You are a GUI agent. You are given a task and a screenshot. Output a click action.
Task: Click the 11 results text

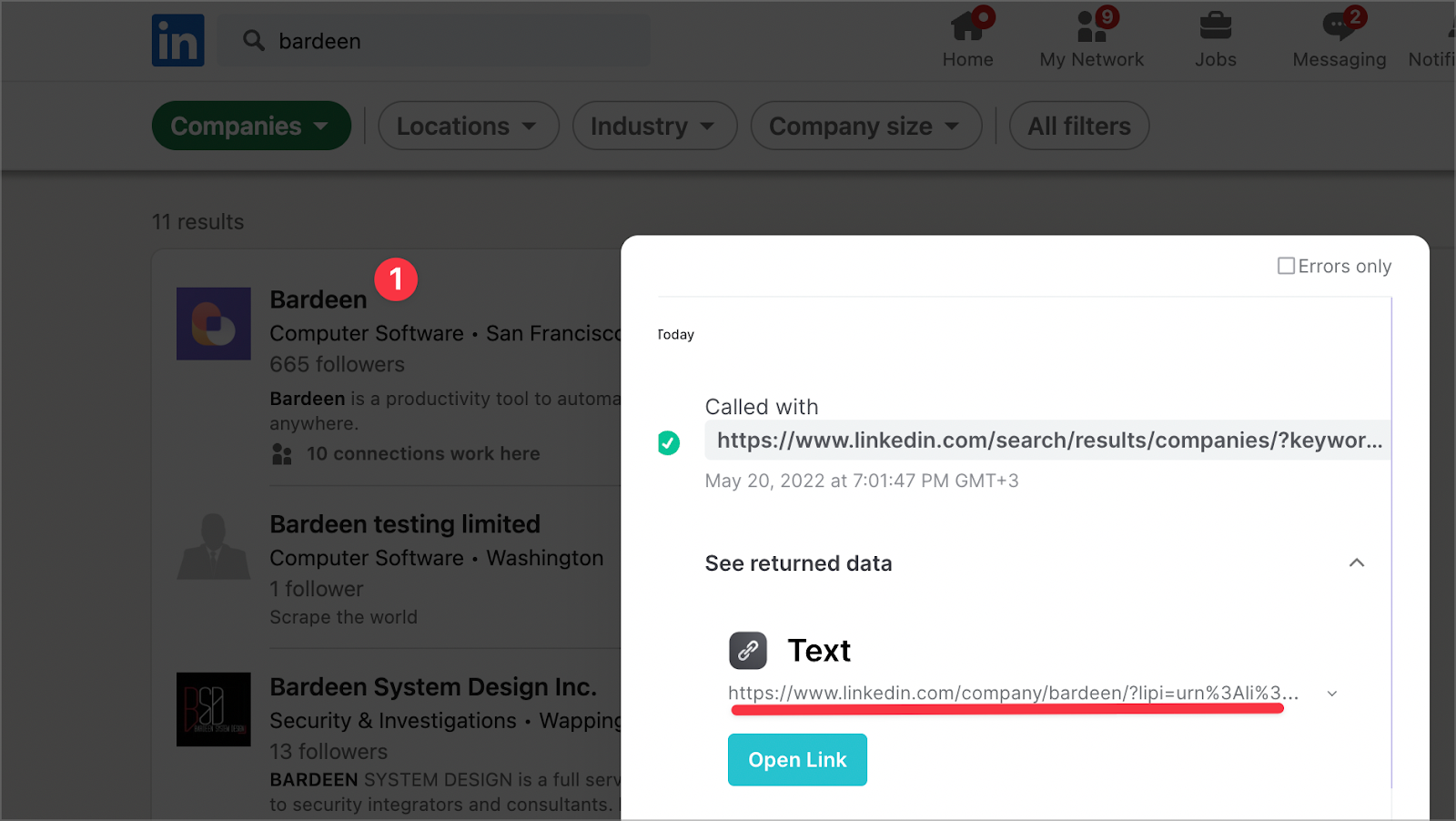(198, 222)
